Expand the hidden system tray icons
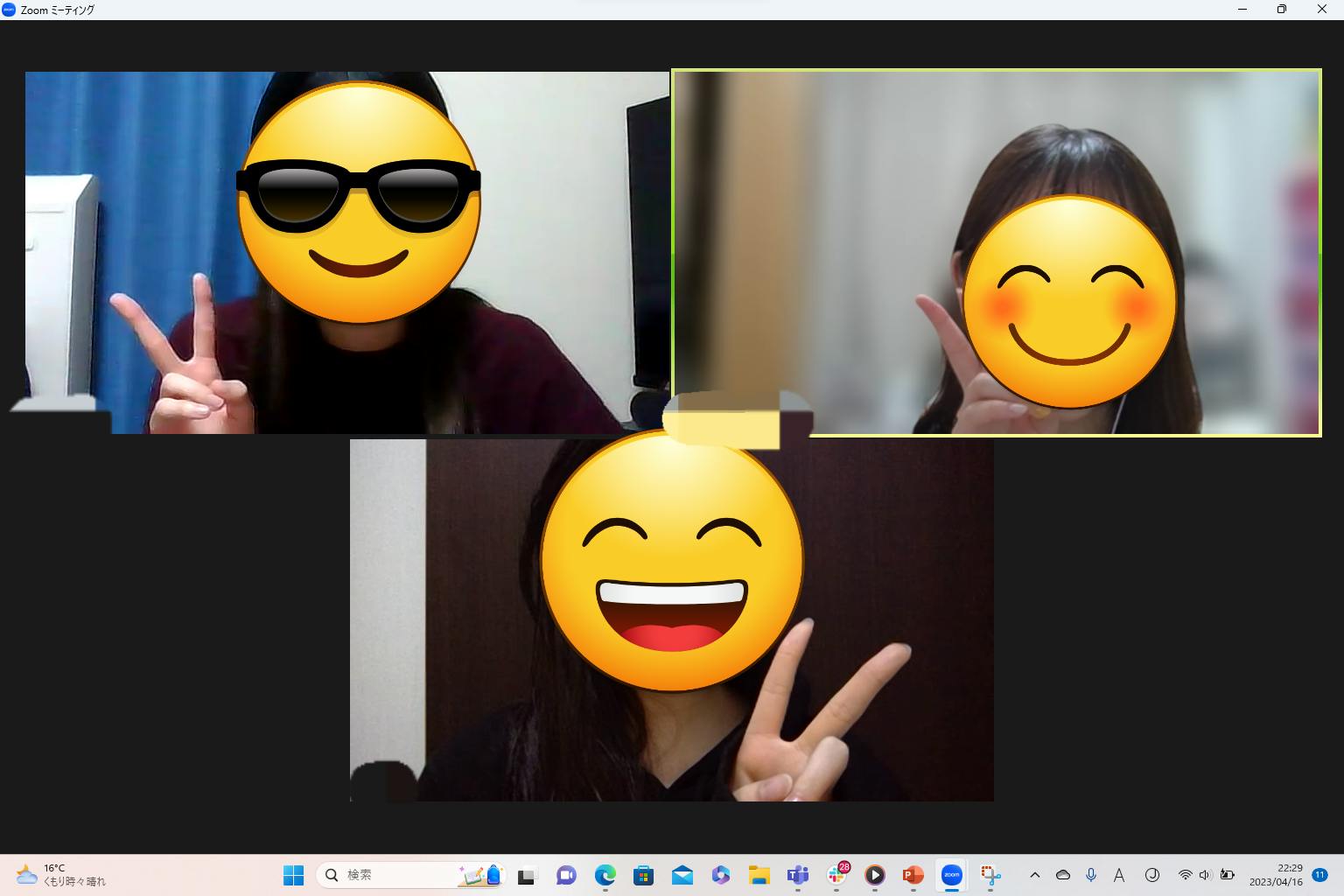The width and height of the screenshot is (1344, 896). 1034,875
